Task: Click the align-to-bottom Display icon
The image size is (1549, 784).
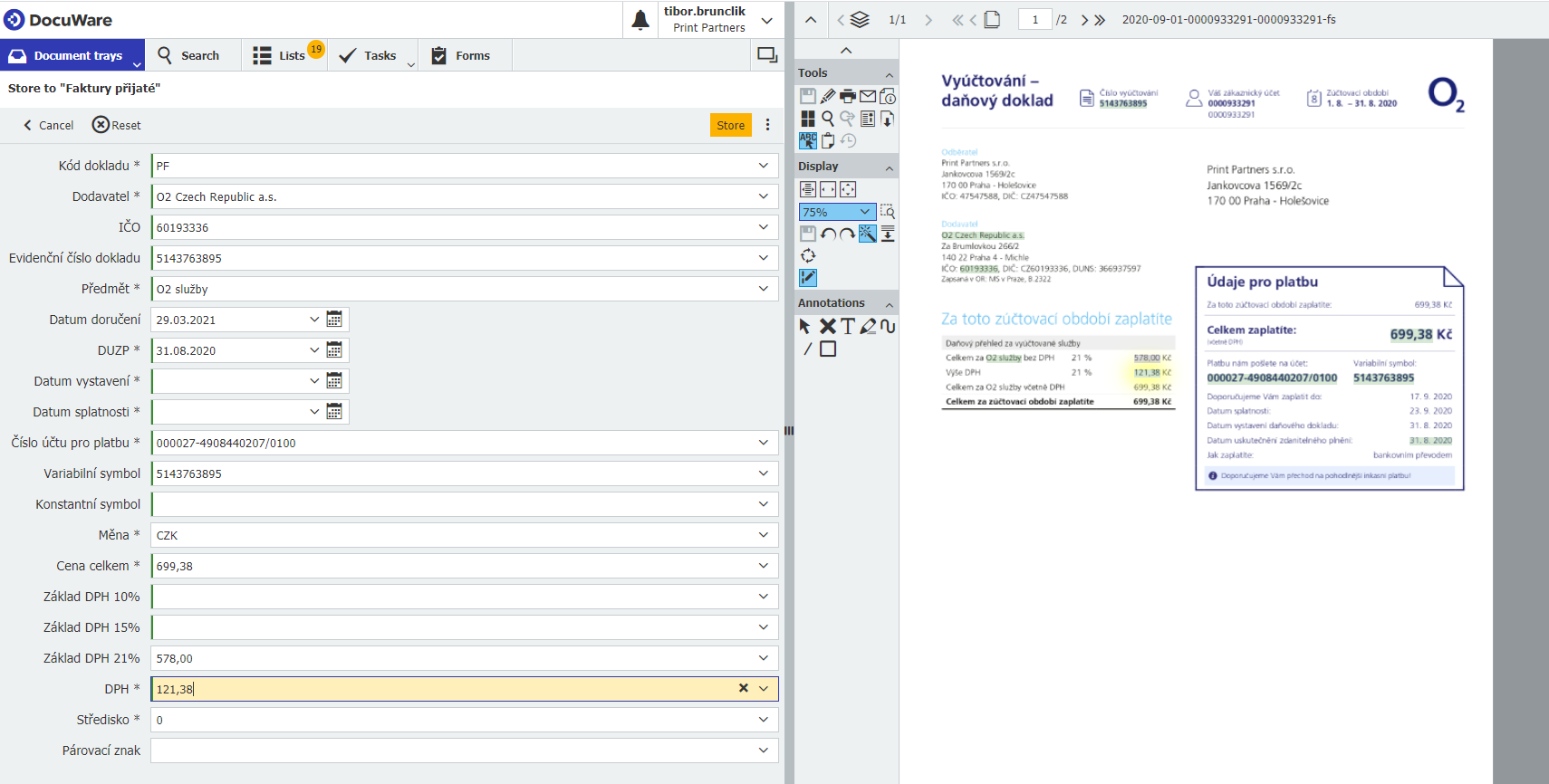Action: pyautogui.click(x=888, y=234)
